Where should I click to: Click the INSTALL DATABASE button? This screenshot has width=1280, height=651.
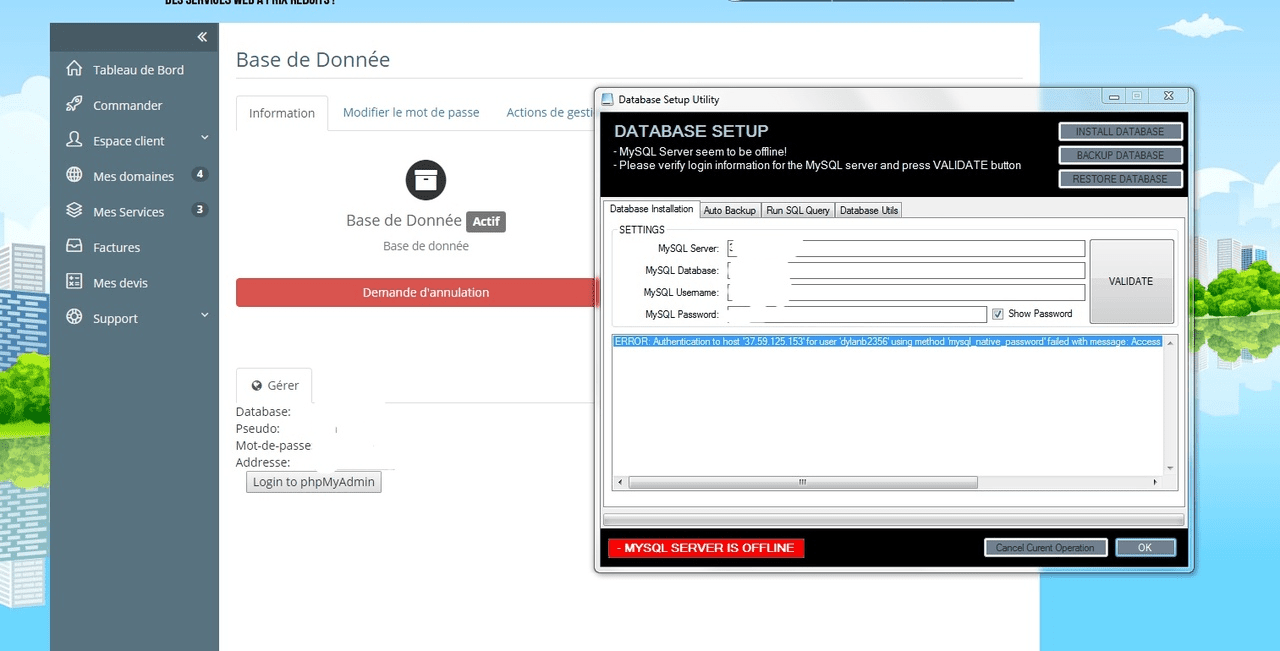(1120, 131)
